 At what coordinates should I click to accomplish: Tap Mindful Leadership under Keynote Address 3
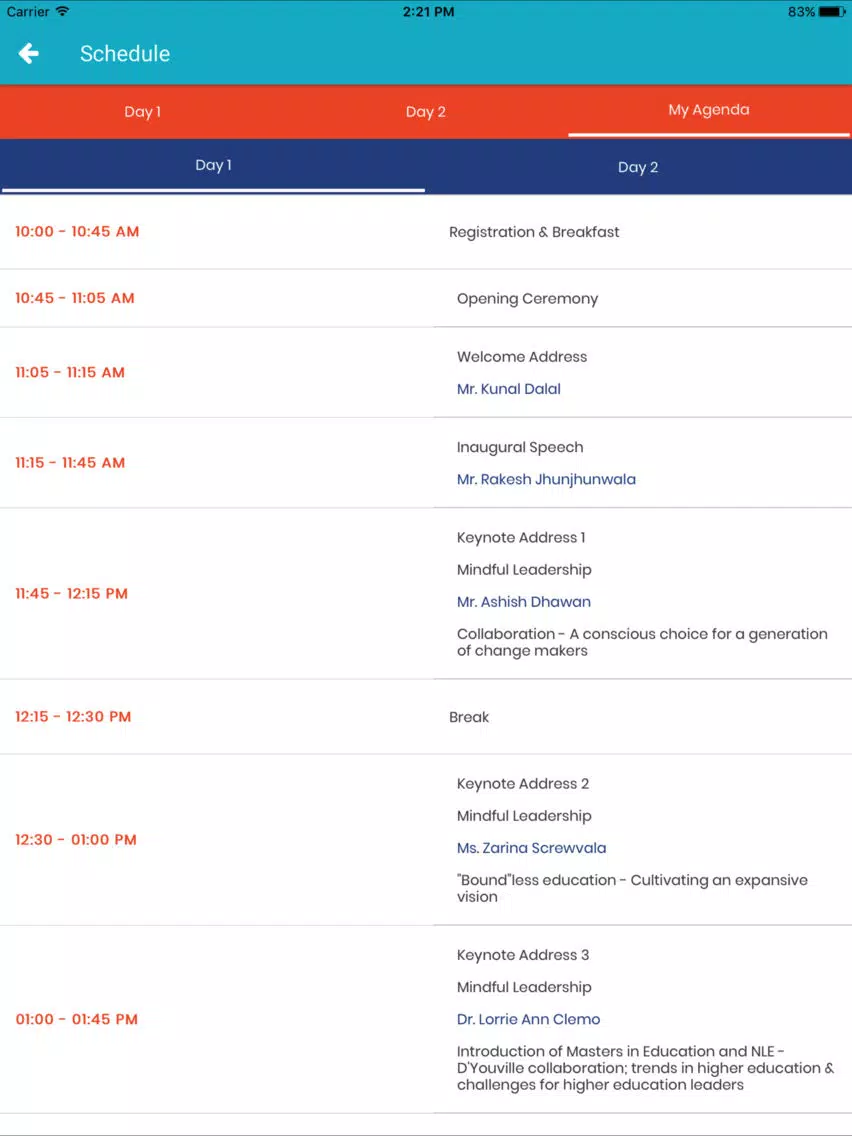click(x=524, y=987)
